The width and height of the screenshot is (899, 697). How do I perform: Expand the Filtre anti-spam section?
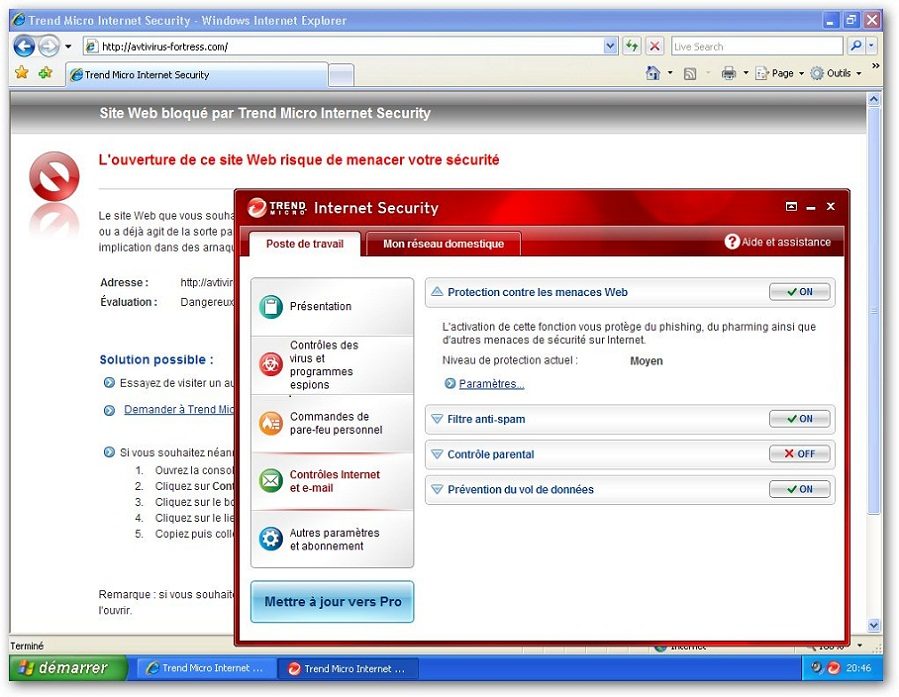point(437,420)
